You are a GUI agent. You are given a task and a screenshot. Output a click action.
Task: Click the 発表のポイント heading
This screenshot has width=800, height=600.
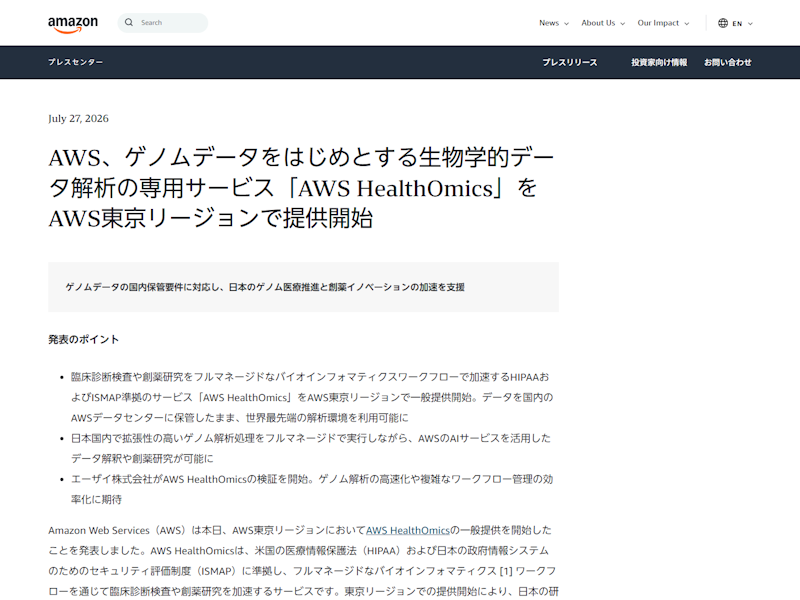tap(84, 339)
